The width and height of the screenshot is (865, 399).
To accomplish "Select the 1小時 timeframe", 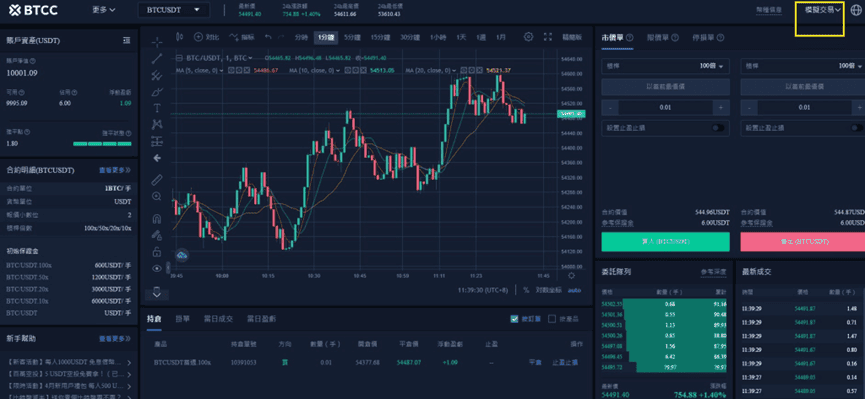I will tap(438, 37).
